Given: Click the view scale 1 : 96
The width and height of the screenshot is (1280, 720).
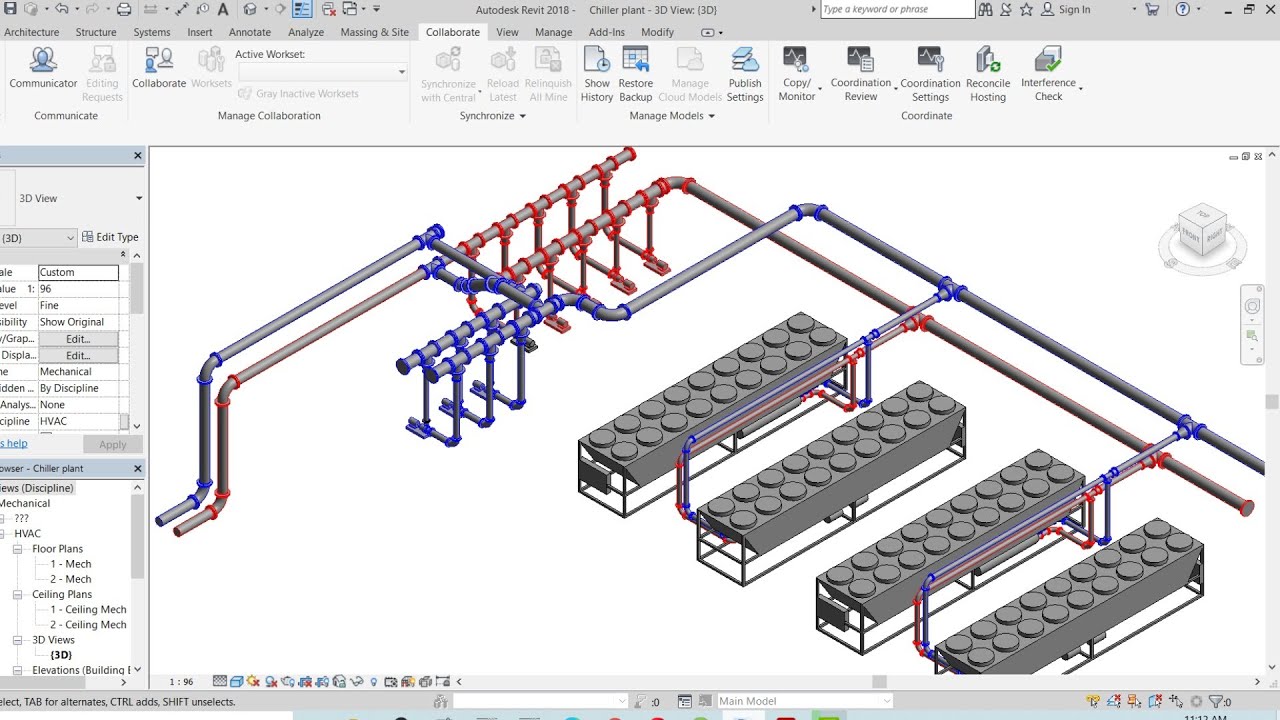Looking at the screenshot, I should tap(181, 682).
